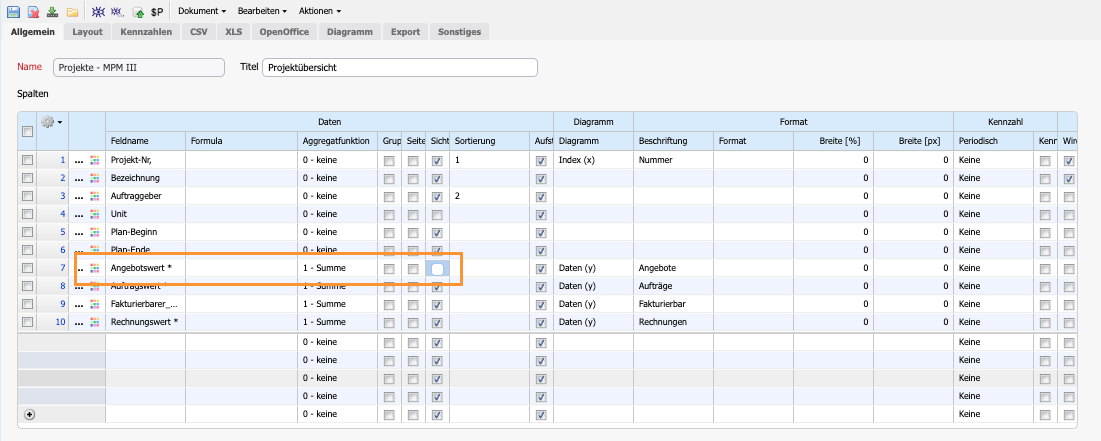Click the delete document icon with red X

coord(33,12)
